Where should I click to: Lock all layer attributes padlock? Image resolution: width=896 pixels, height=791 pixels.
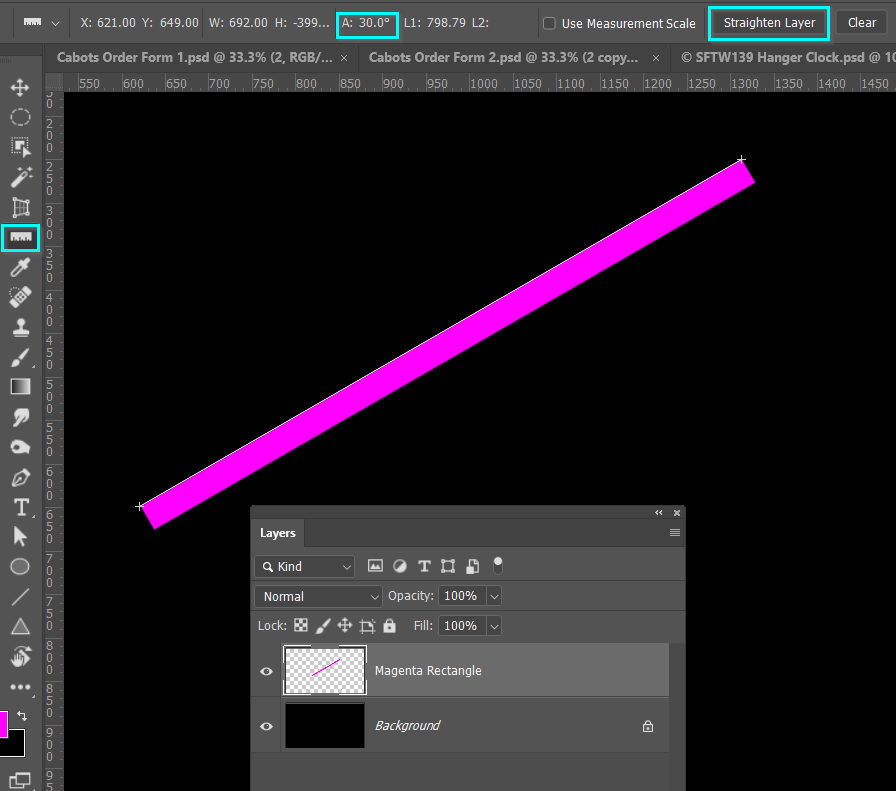[x=389, y=625]
